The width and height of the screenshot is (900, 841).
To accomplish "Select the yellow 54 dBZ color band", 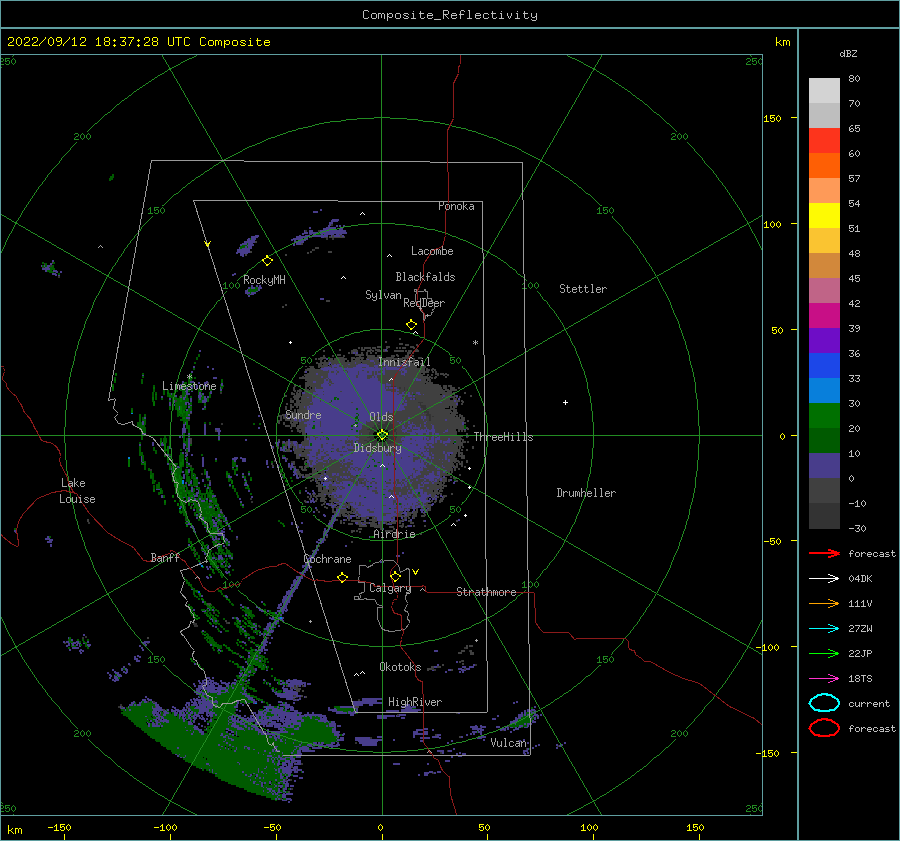I will pyautogui.click(x=824, y=215).
